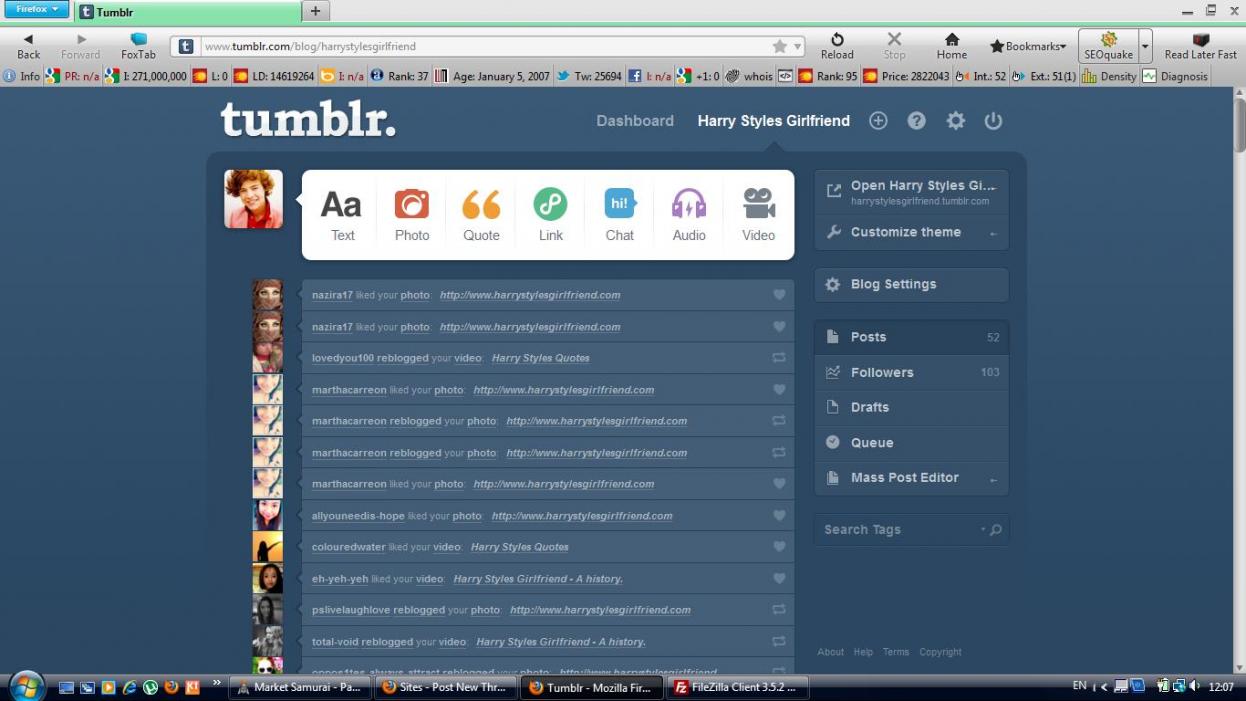Select the Tumblr browser tab

coord(187,12)
